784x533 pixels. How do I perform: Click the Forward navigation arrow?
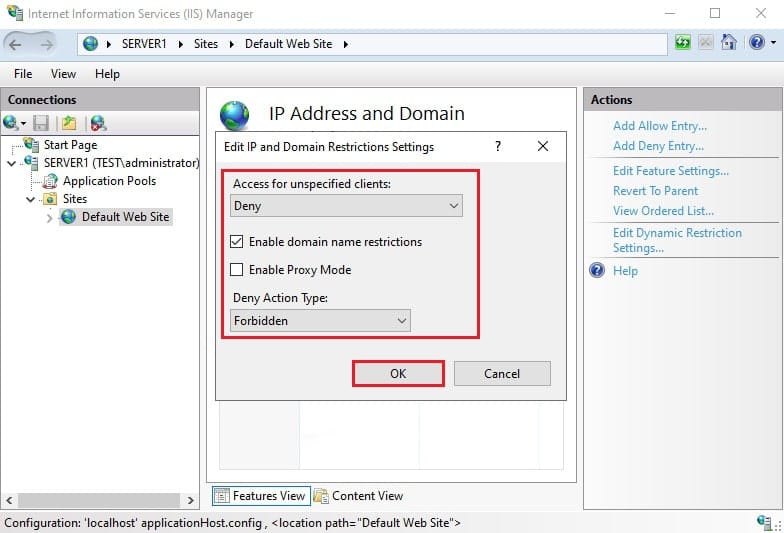[46, 44]
